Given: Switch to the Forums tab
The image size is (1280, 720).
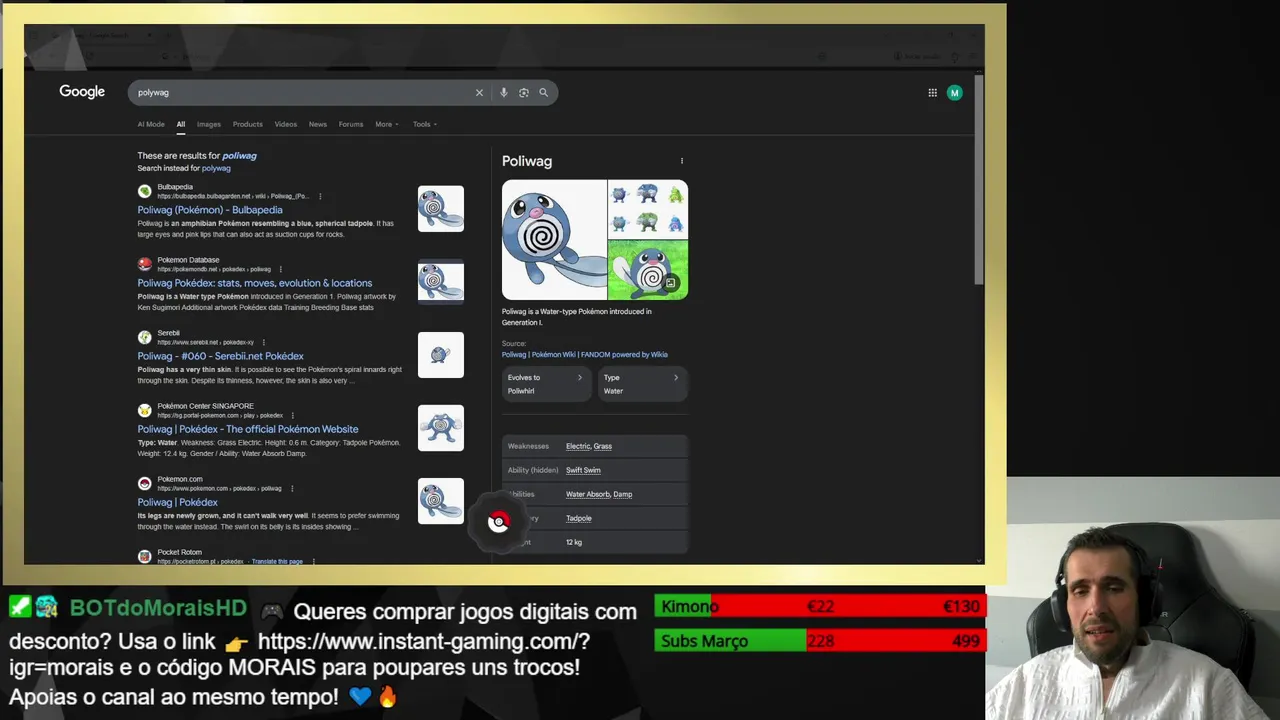Looking at the screenshot, I should [351, 125].
